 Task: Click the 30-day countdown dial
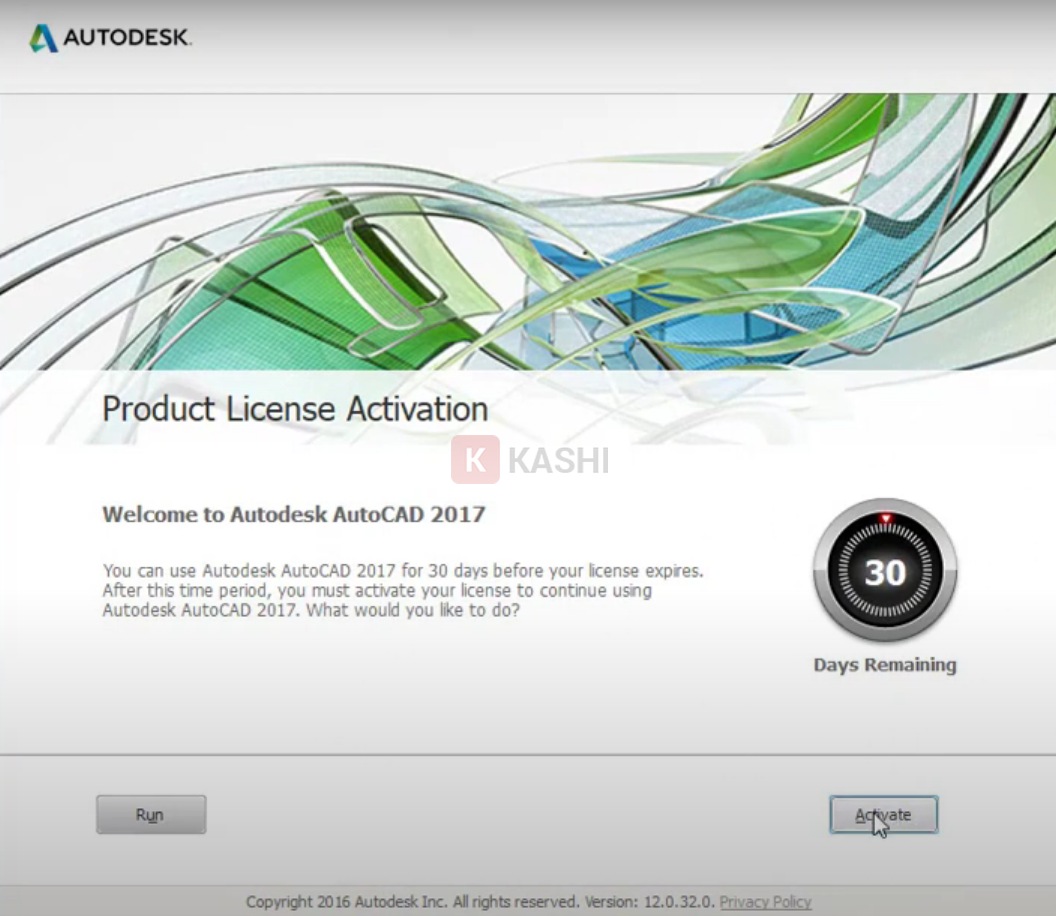click(x=884, y=570)
